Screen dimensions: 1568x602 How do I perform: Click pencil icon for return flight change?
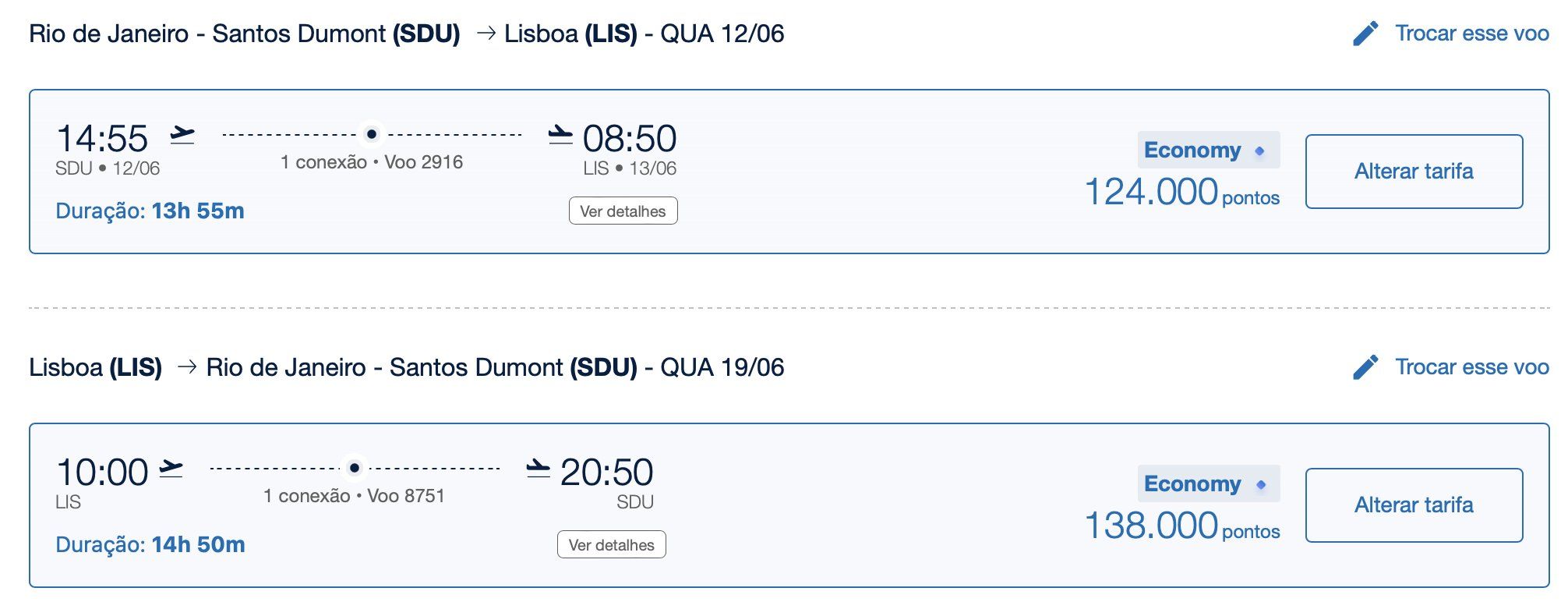[1365, 367]
